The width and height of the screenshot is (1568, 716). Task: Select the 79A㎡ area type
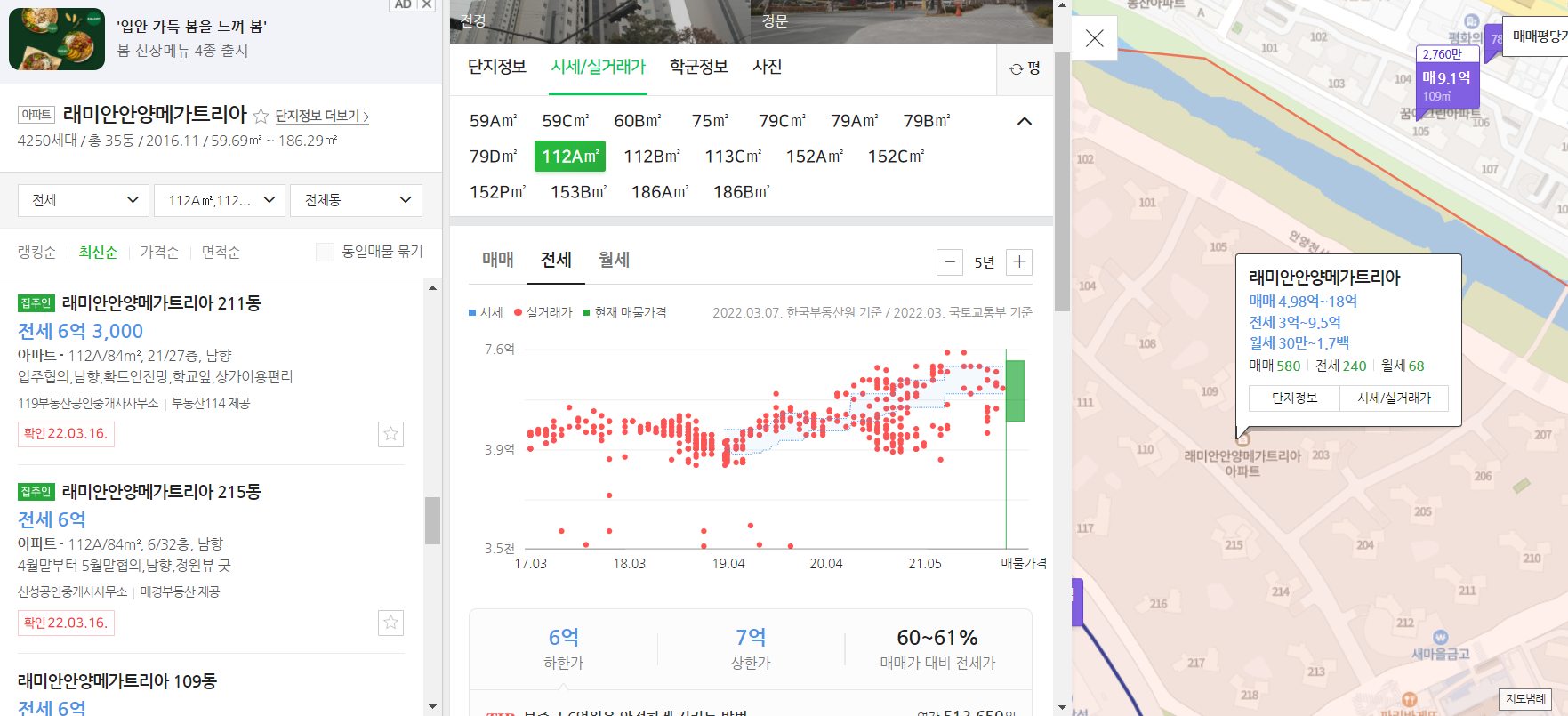pos(855,121)
